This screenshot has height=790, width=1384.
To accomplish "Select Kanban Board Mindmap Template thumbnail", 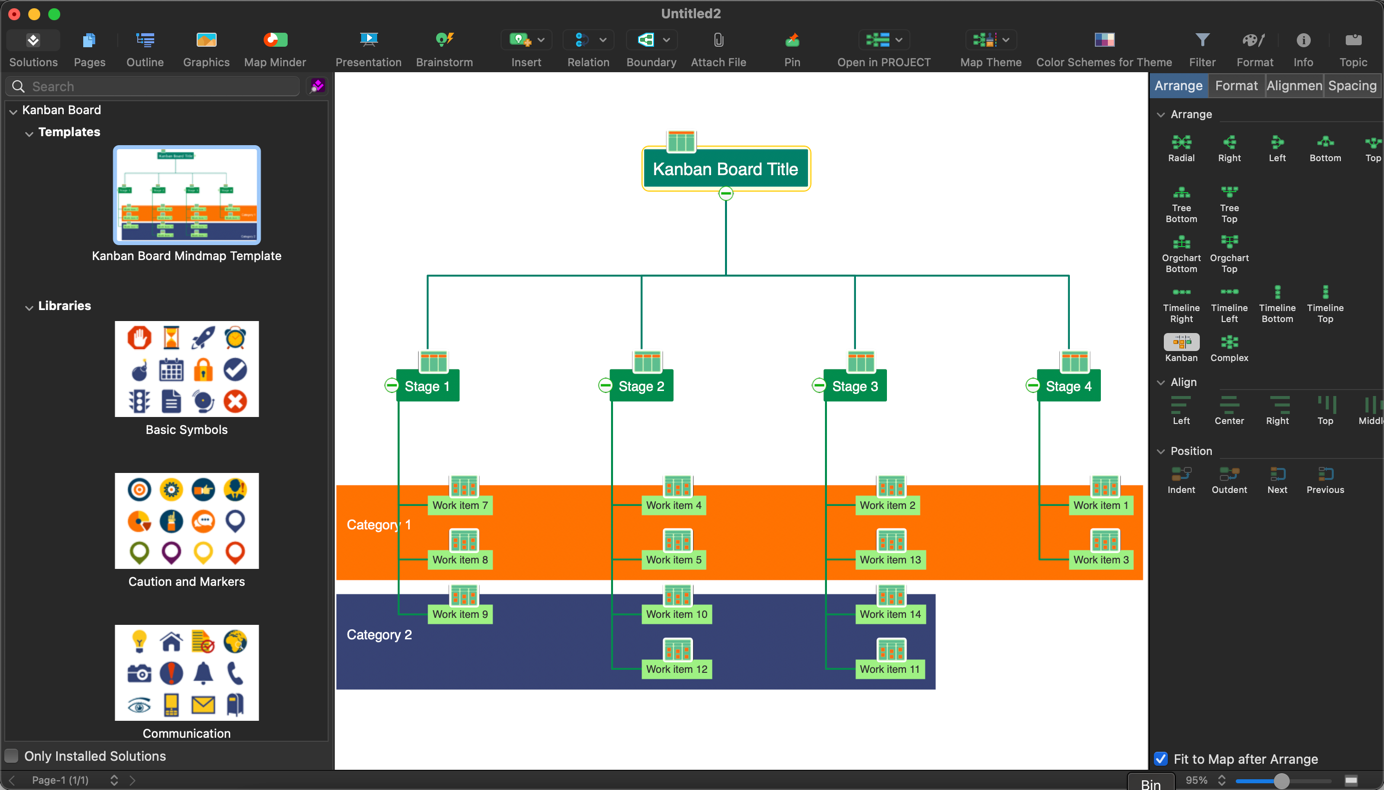I will pyautogui.click(x=187, y=195).
